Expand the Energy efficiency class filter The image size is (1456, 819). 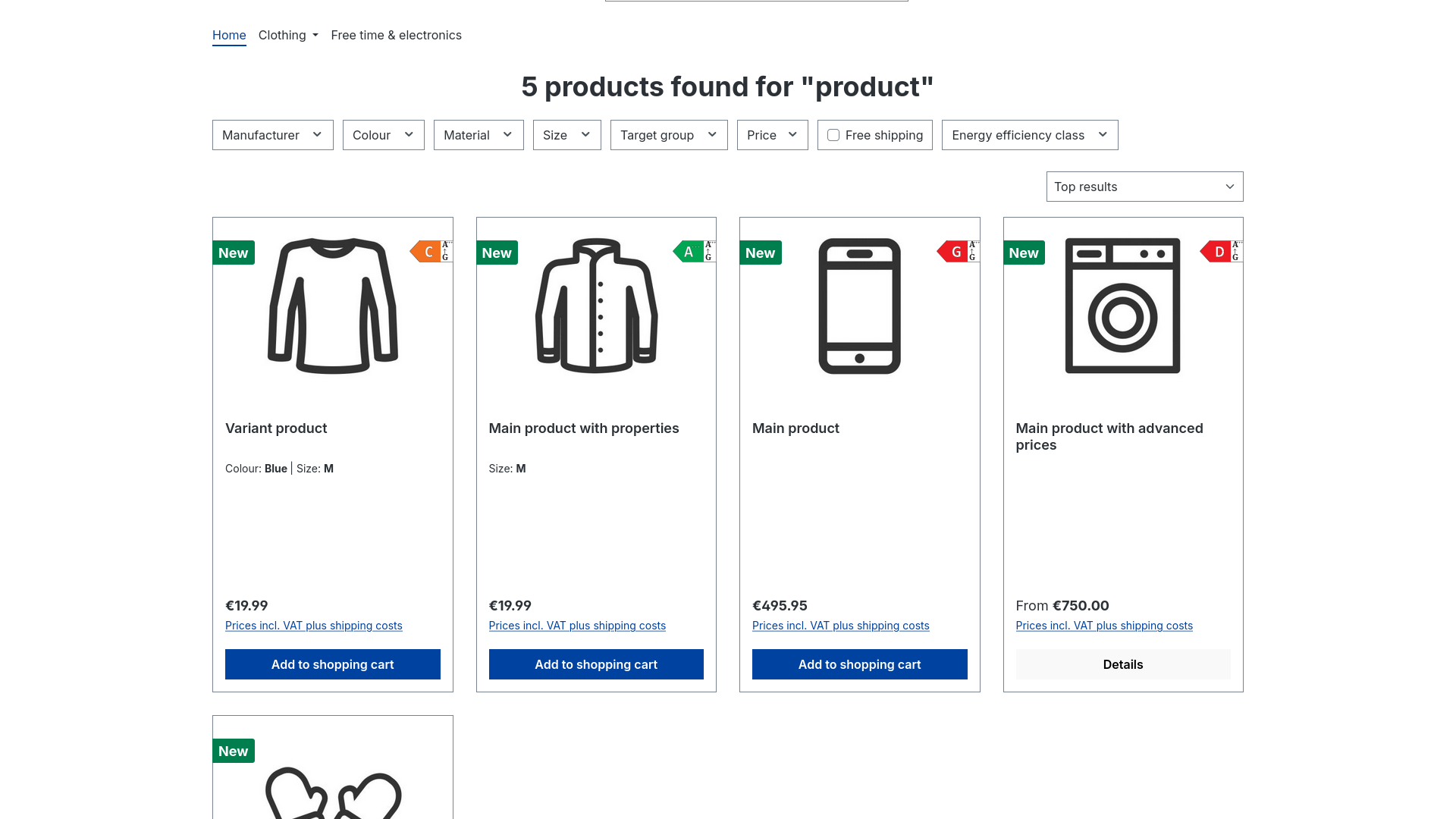click(1029, 135)
